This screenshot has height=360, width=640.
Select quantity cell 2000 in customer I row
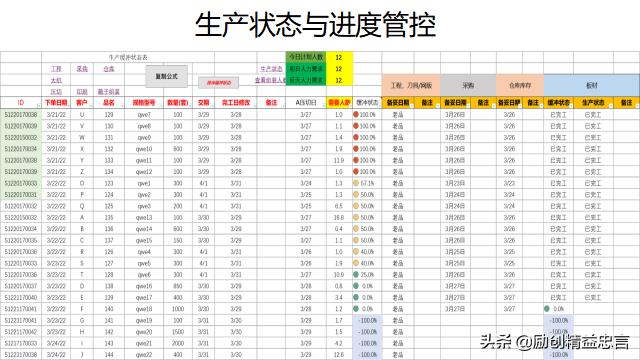(178, 343)
